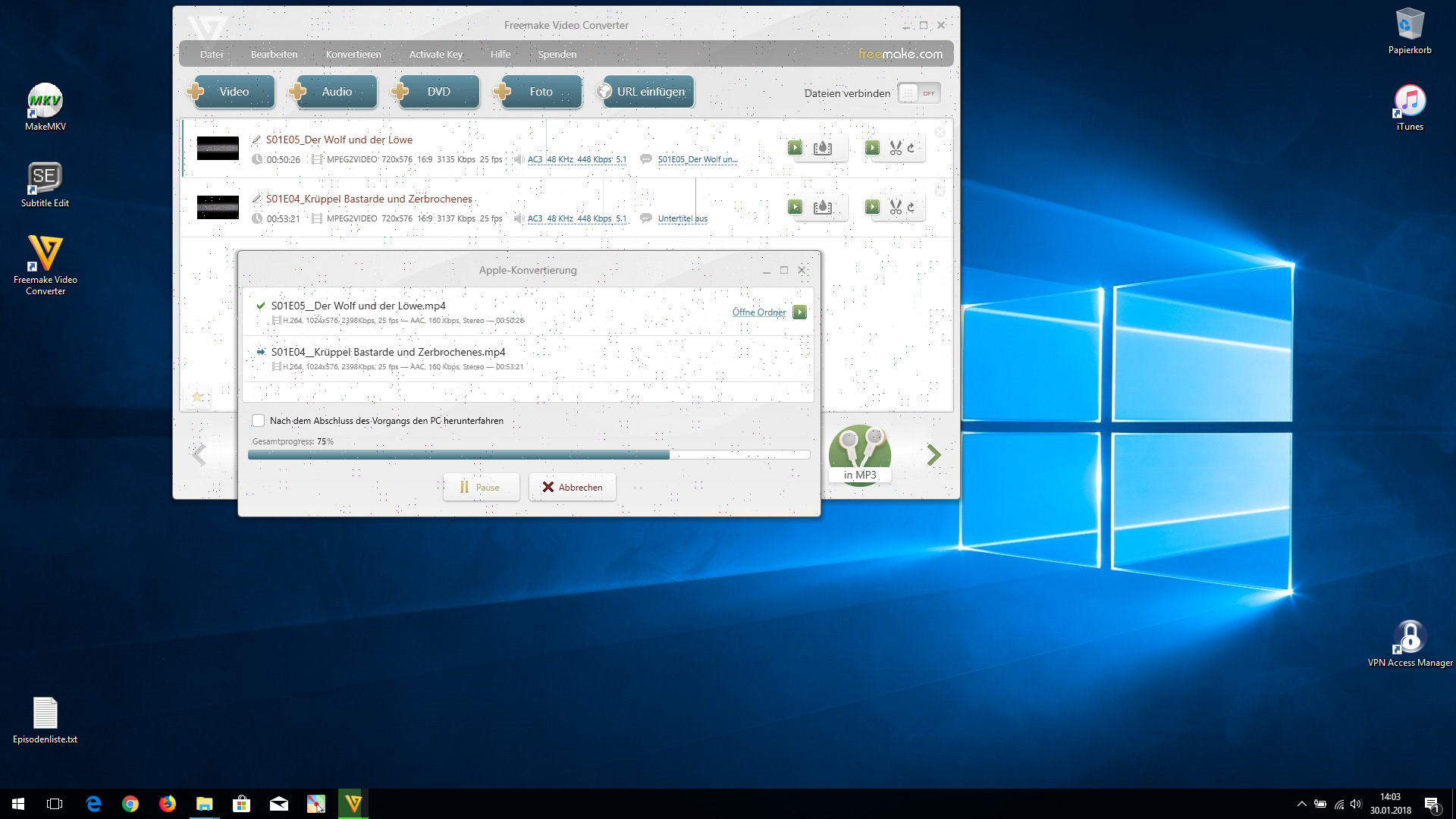The width and height of the screenshot is (1456, 819).
Task: Add Foto files
Action: 538,92
